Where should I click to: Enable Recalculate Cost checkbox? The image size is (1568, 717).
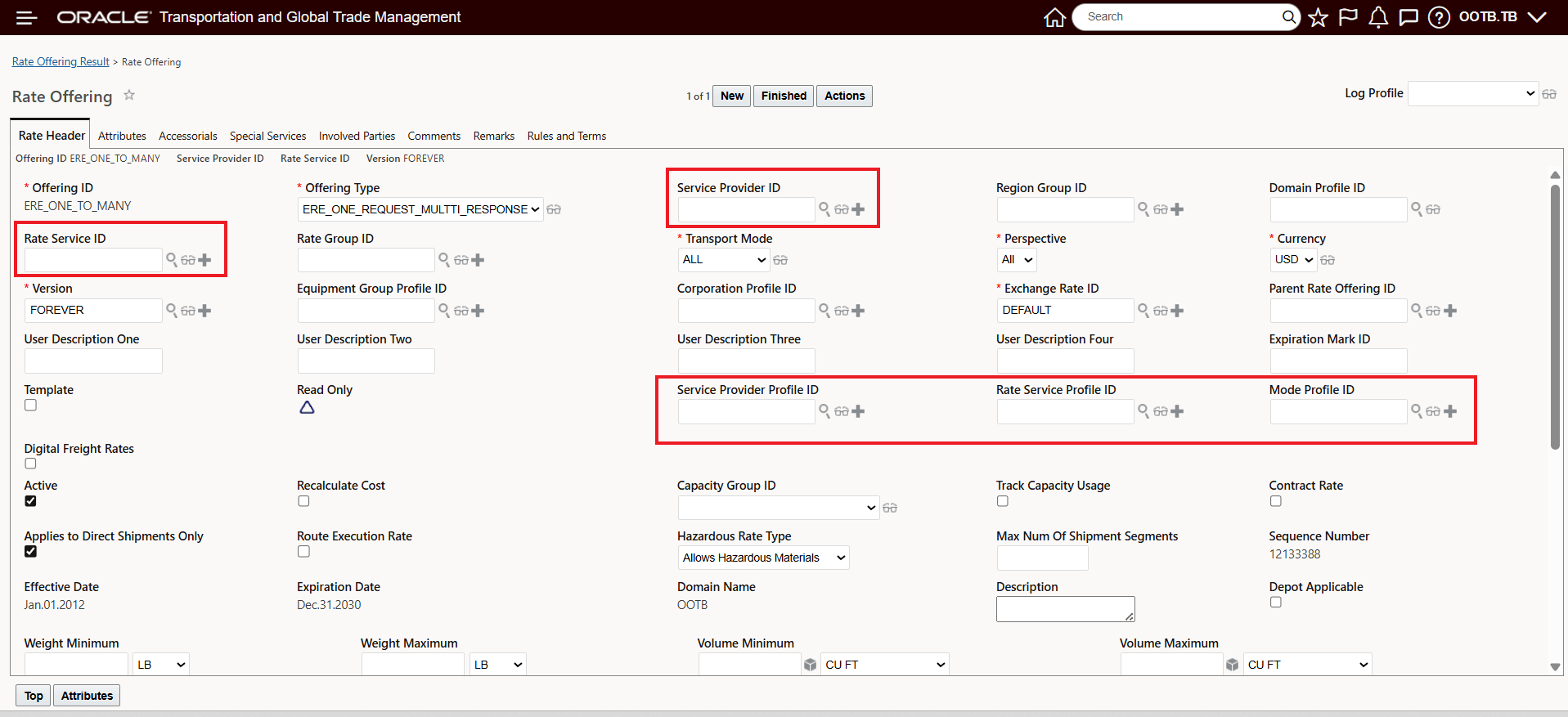click(x=303, y=501)
